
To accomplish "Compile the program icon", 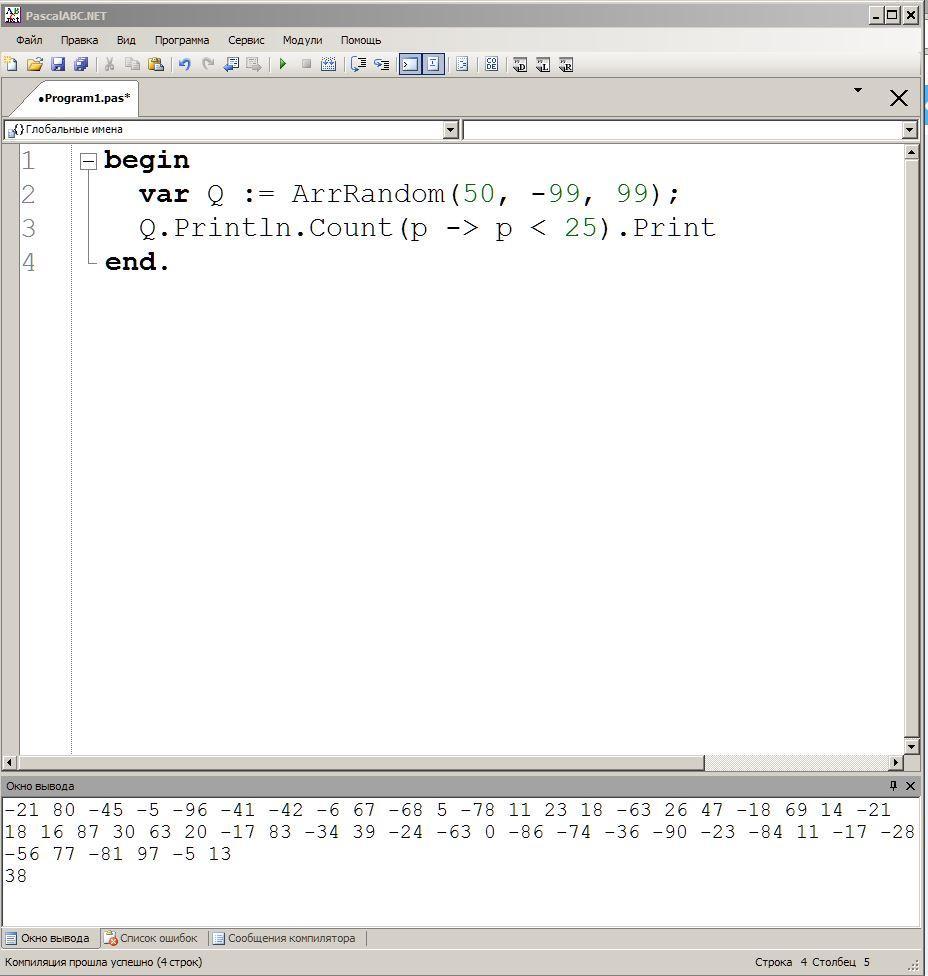I will click(329, 64).
